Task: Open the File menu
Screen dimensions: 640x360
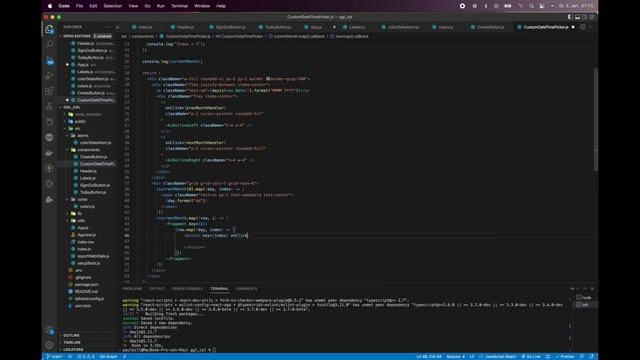Action: (x=79, y=6)
